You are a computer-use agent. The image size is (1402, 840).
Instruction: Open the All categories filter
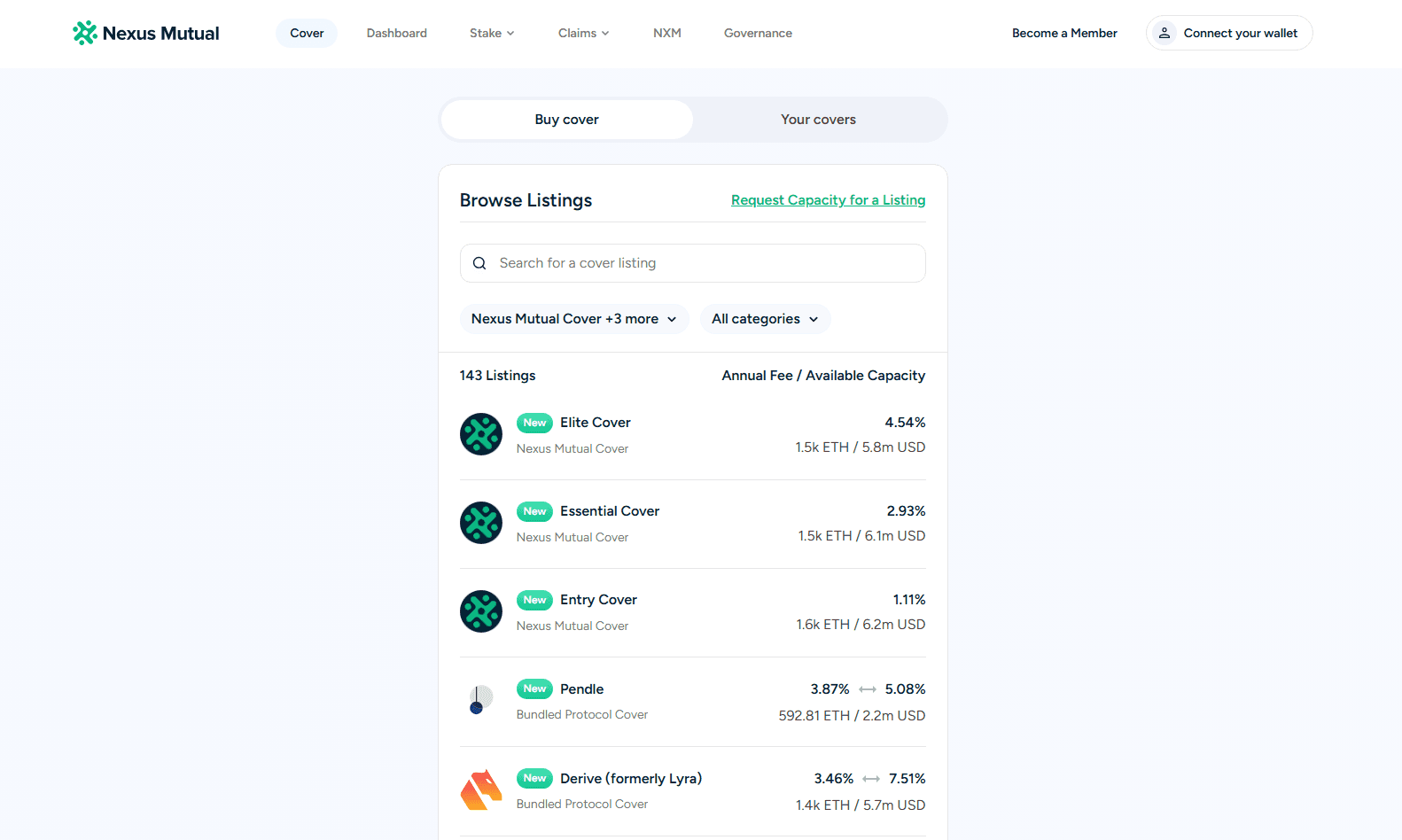coord(765,319)
